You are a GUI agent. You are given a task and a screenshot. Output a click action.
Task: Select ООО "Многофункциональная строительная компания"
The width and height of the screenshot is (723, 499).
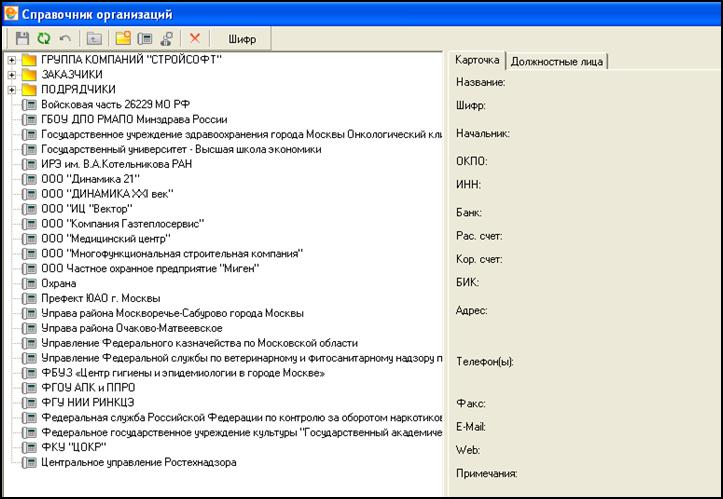coord(172,254)
